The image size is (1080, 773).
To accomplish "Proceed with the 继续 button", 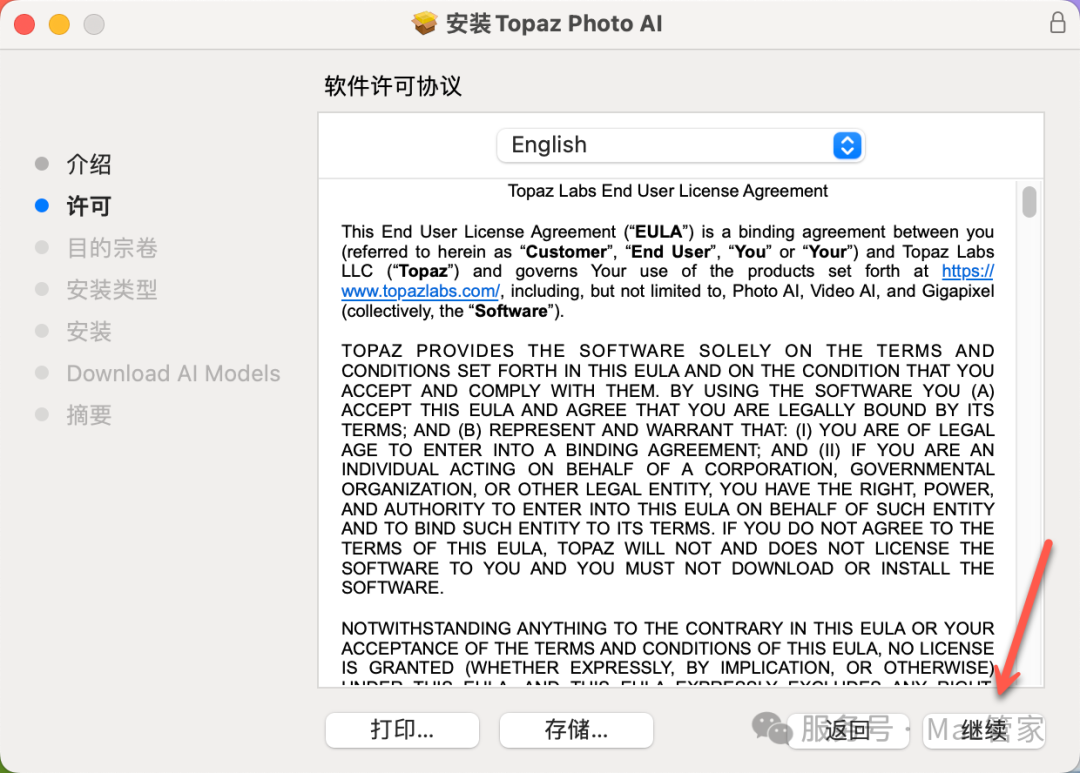I will tap(983, 730).
